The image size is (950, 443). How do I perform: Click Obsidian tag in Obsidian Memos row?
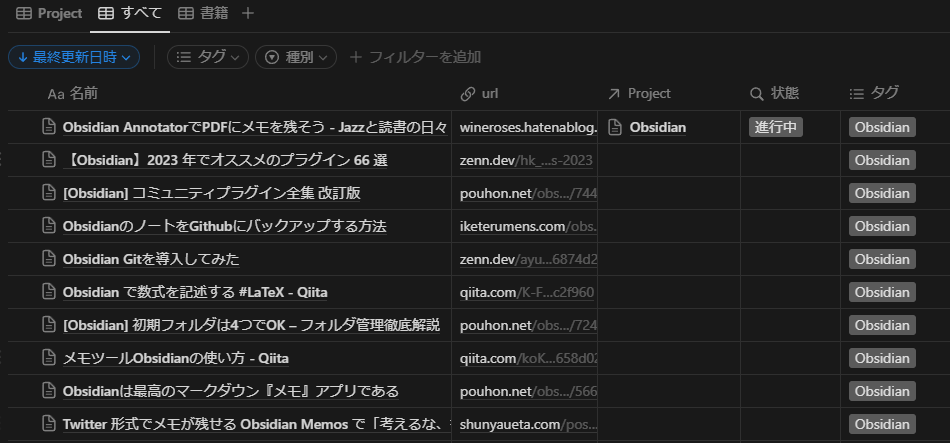click(882, 424)
